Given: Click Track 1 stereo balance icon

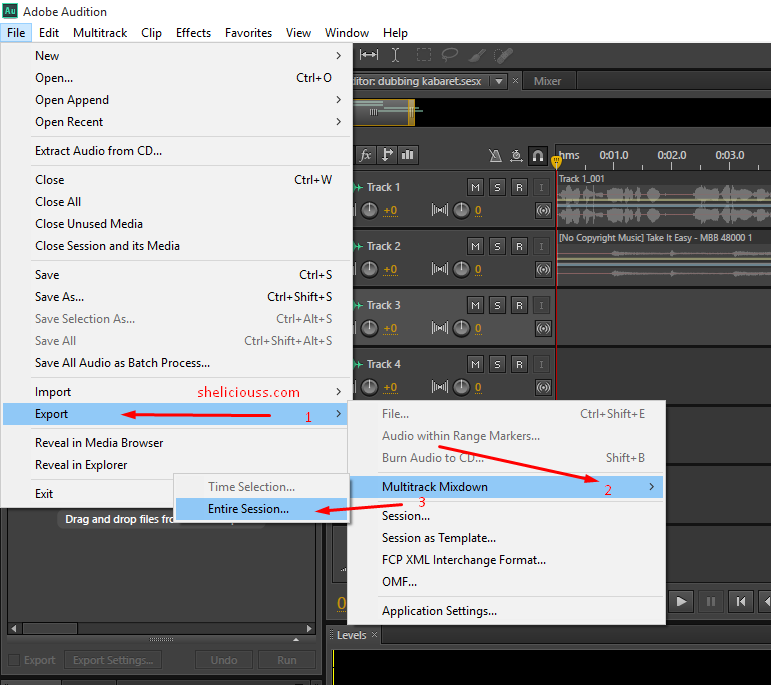Looking at the screenshot, I should point(440,210).
